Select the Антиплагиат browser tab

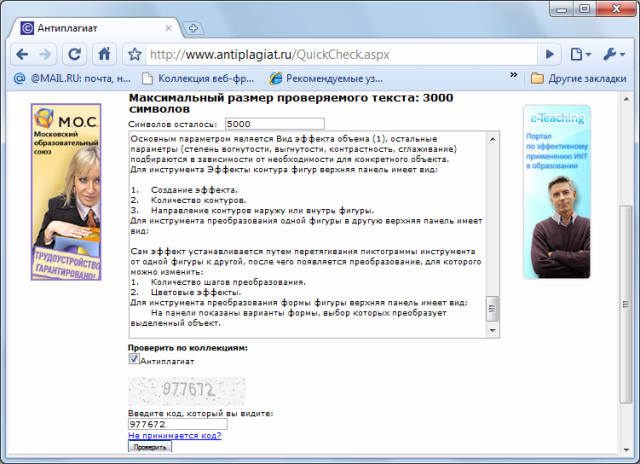point(96,28)
